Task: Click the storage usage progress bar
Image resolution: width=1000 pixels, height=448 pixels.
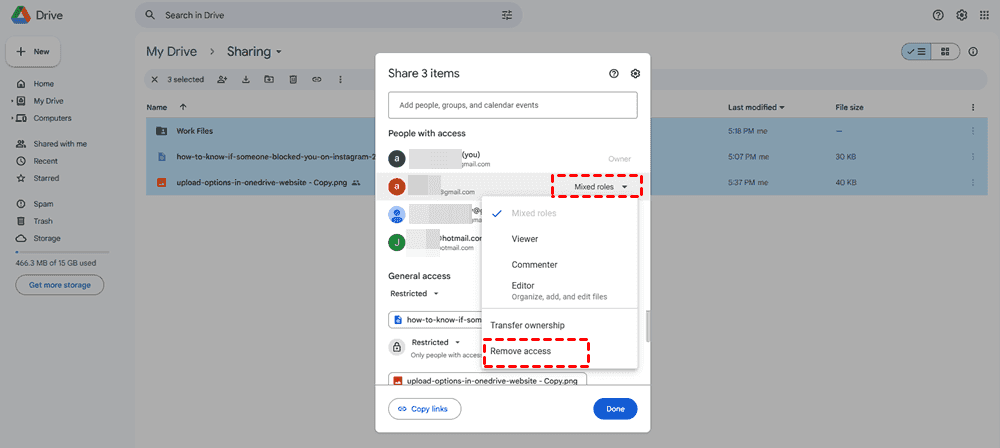Action: (62, 253)
